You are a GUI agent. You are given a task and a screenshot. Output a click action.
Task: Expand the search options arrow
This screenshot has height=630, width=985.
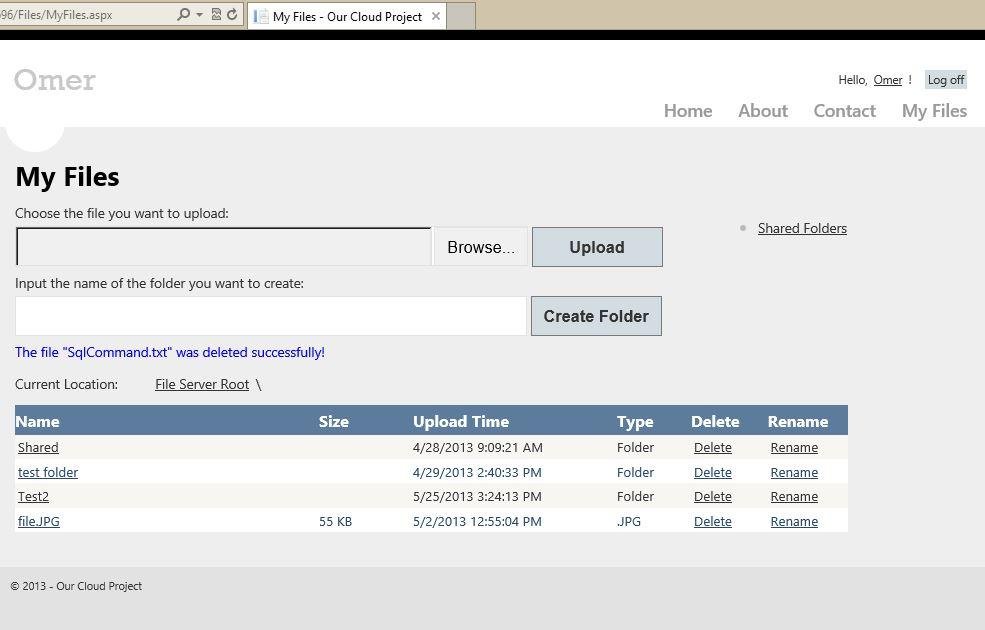point(199,14)
